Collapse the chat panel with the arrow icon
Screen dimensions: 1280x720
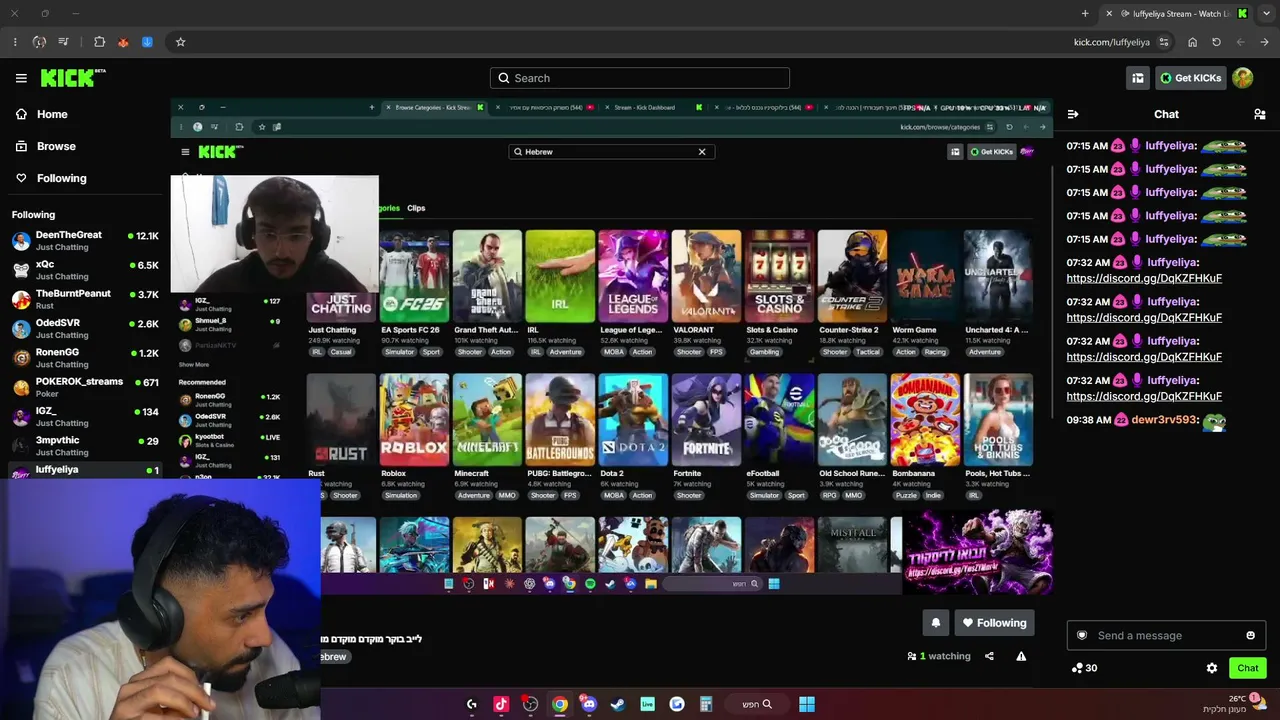tap(1073, 114)
